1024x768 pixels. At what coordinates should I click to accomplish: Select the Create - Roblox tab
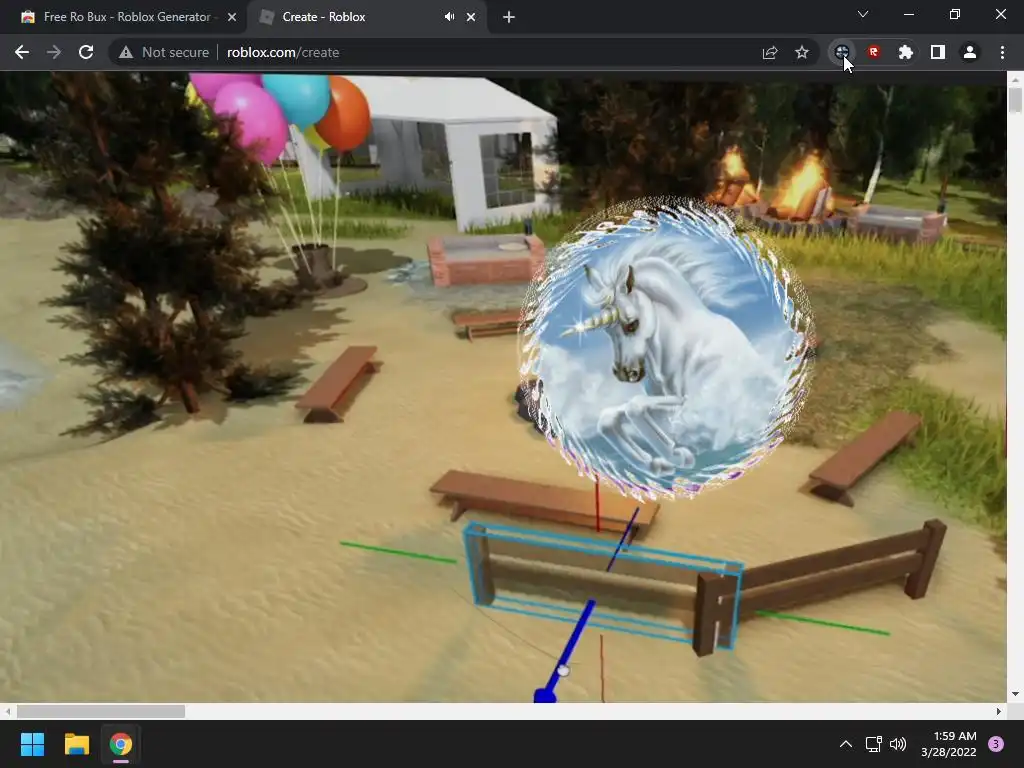point(366,17)
